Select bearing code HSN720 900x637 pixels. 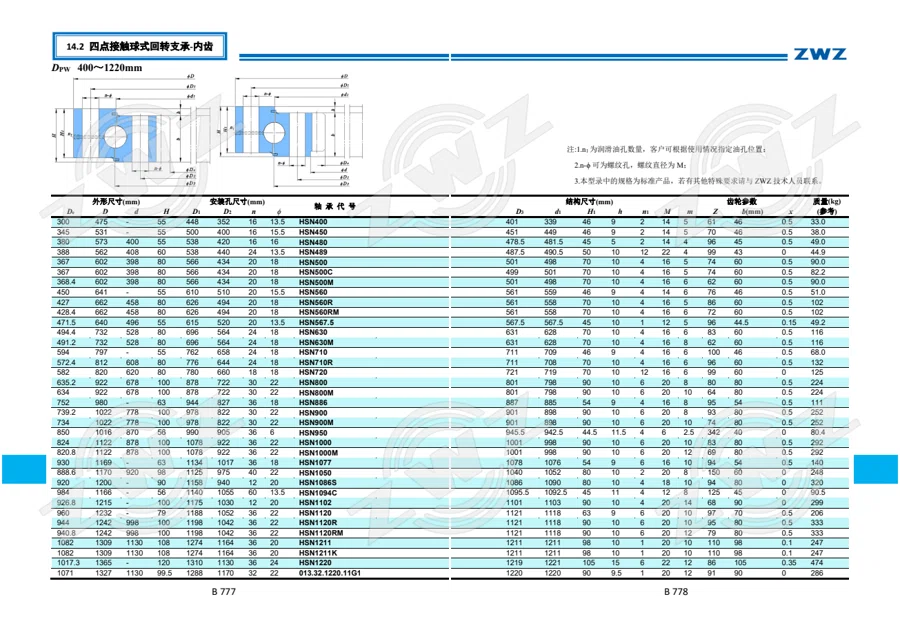[313, 372]
